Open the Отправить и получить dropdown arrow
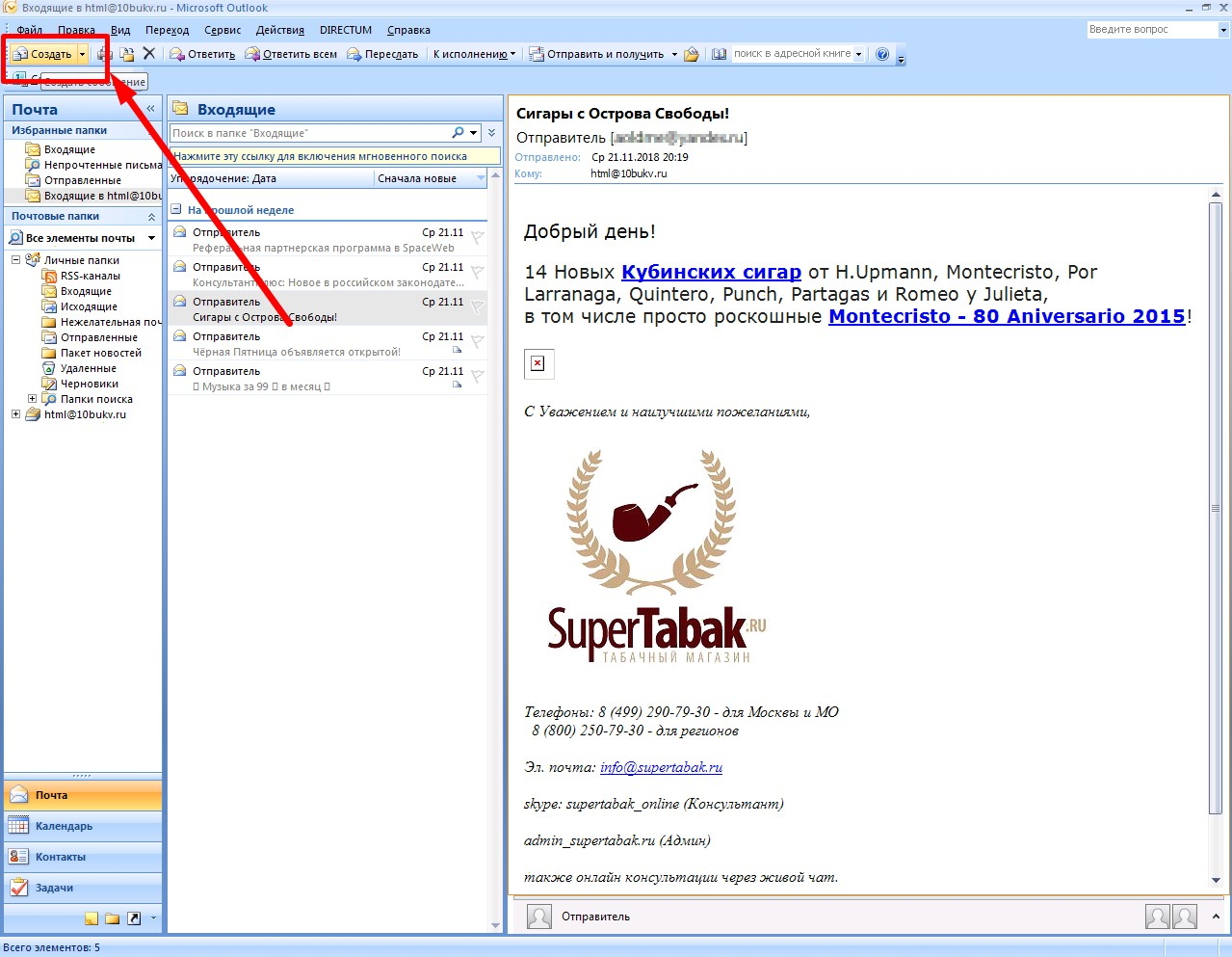The width and height of the screenshot is (1232, 957). tap(674, 54)
